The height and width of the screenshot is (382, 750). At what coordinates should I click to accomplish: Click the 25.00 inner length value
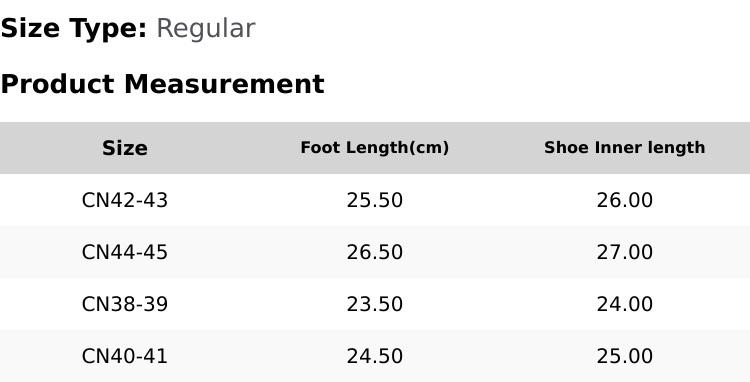point(625,356)
